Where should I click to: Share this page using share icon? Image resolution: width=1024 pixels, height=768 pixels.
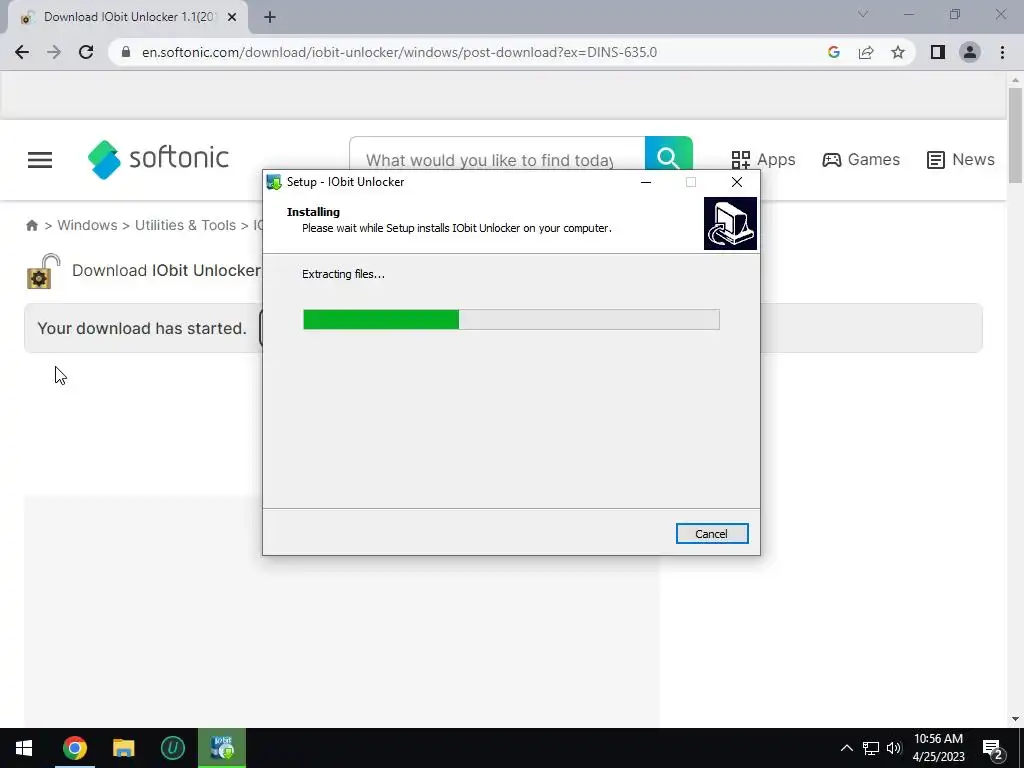point(866,52)
